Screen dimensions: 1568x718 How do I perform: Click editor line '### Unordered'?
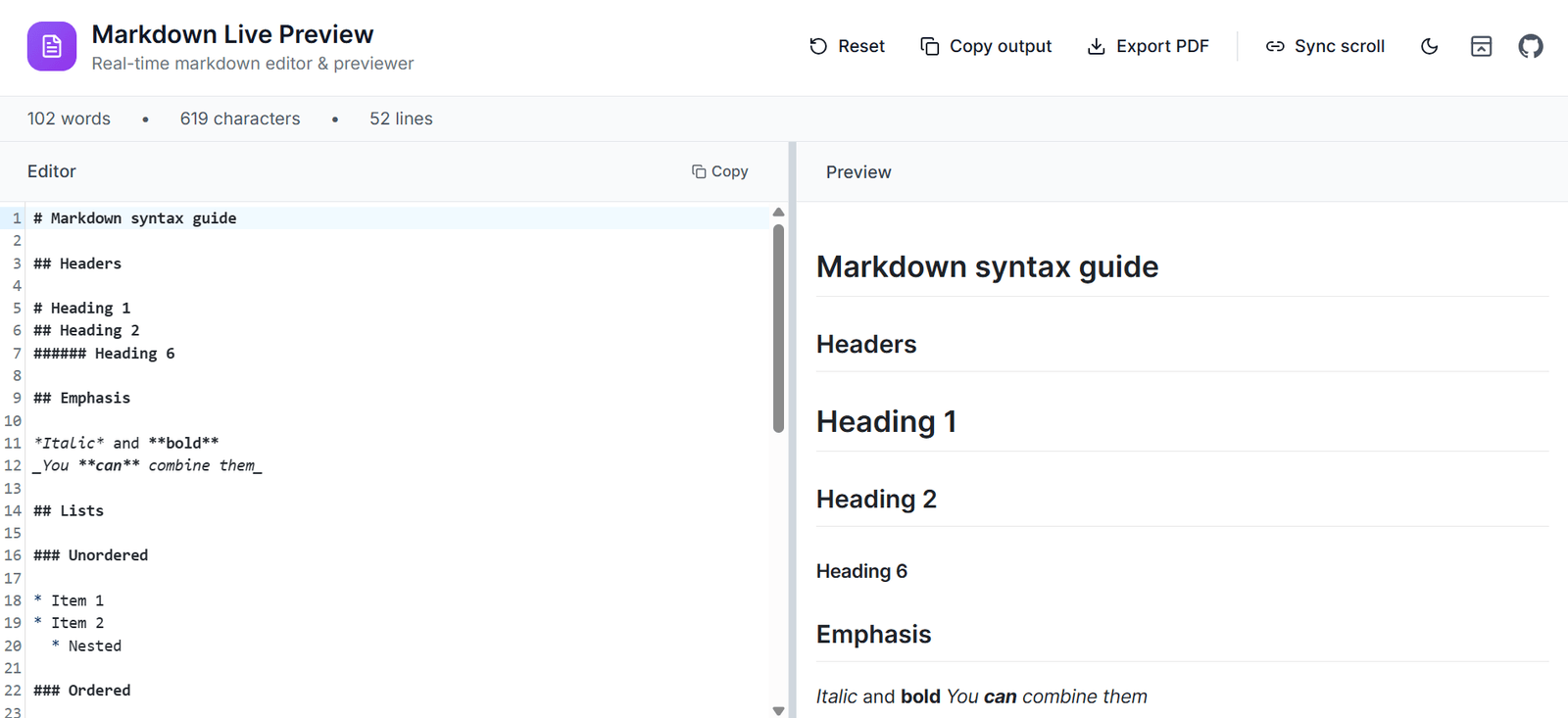pyautogui.click(x=91, y=554)
